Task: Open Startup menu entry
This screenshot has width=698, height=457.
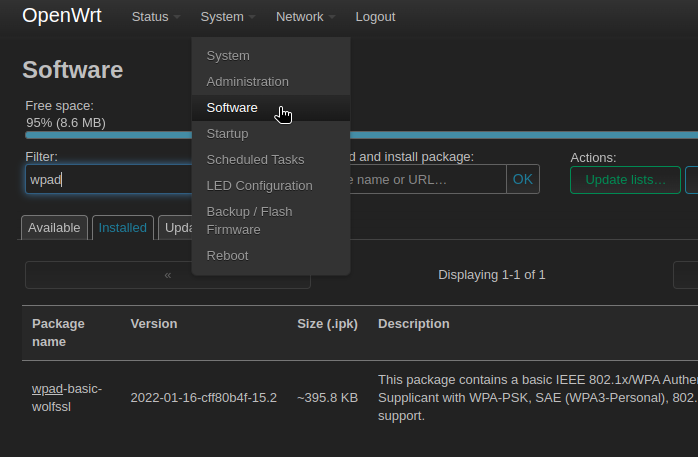Action: coord(271,133)
